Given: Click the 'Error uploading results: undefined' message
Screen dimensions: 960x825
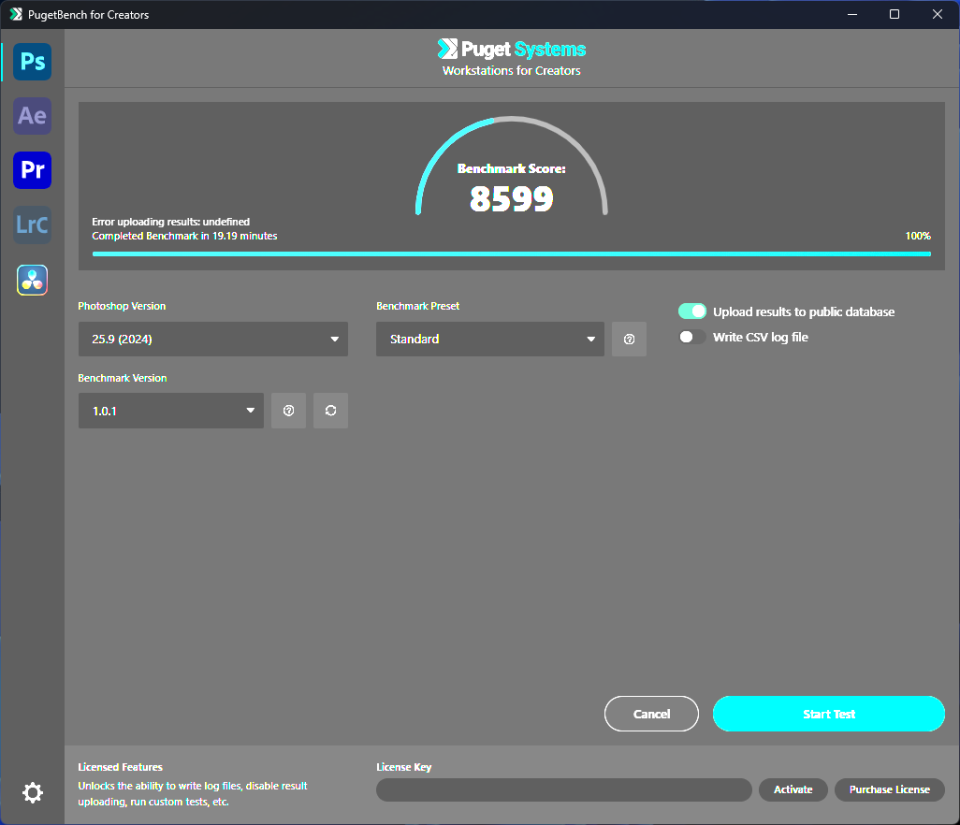Looking at the screenshot, I should point(171,222).
